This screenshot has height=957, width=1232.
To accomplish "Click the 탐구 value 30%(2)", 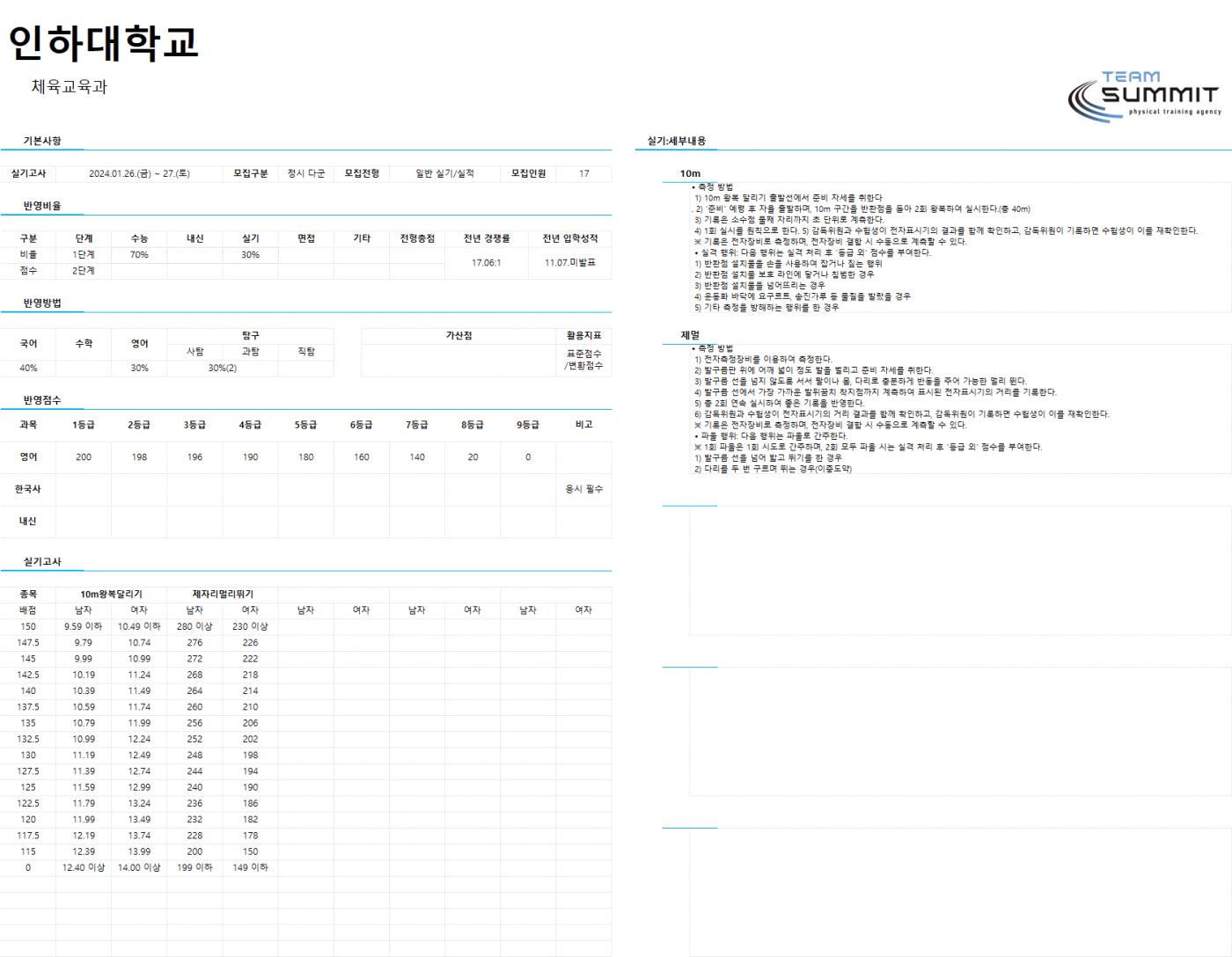I will pyautogui.click(x=223, y=368).
